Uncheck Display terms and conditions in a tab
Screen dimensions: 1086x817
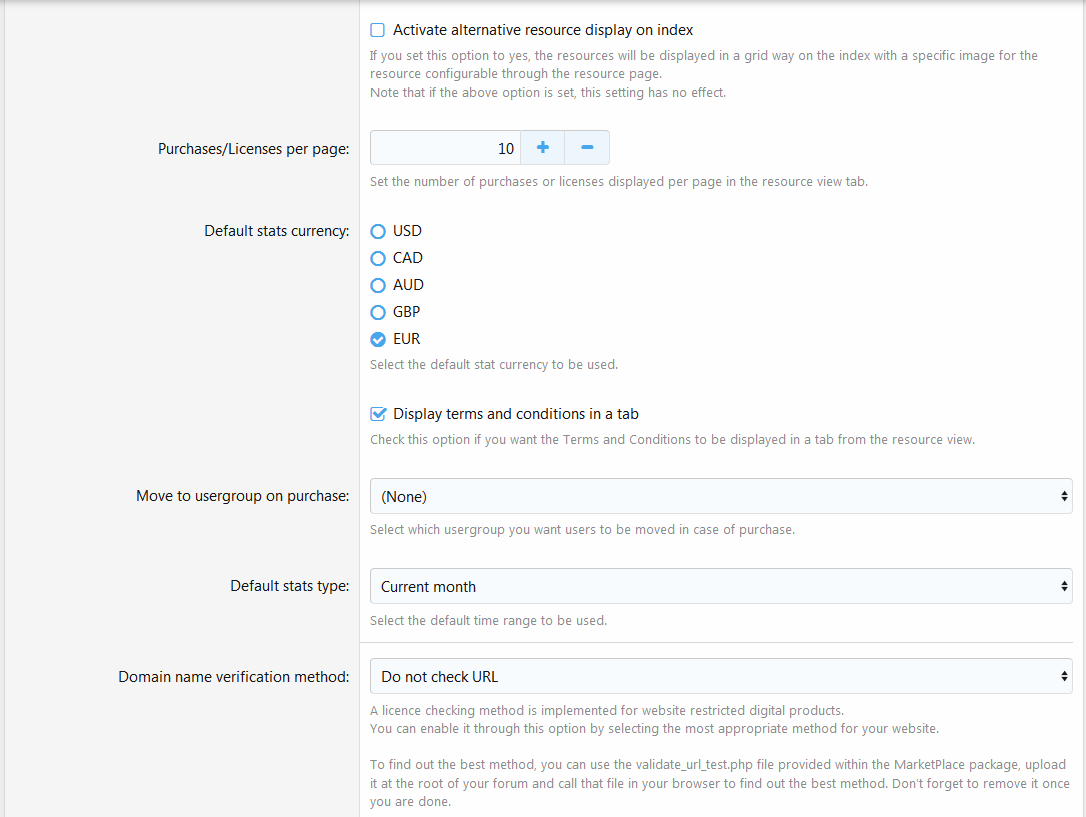point(378,414)
